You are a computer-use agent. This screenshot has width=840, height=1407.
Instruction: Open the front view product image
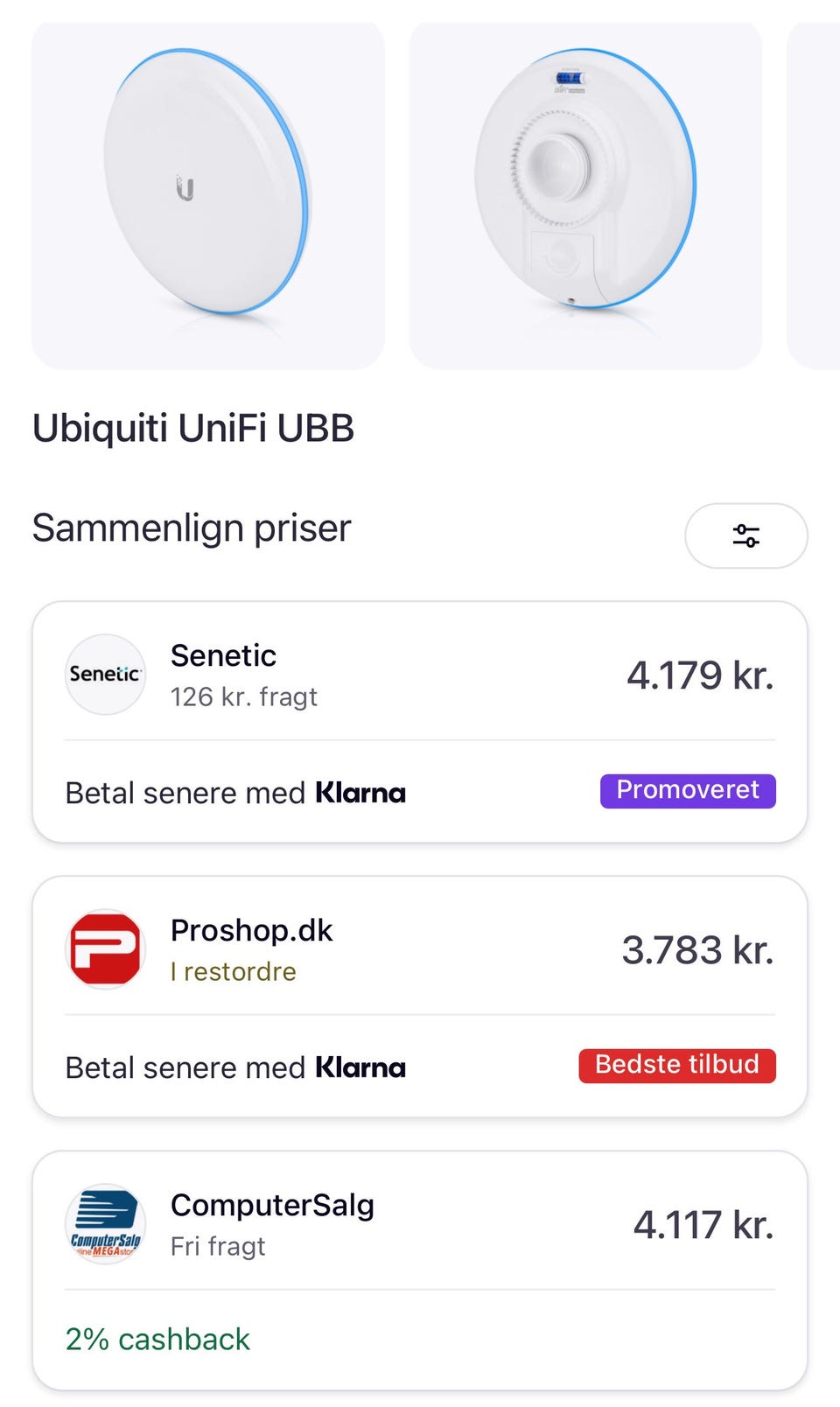pos(208,194)
